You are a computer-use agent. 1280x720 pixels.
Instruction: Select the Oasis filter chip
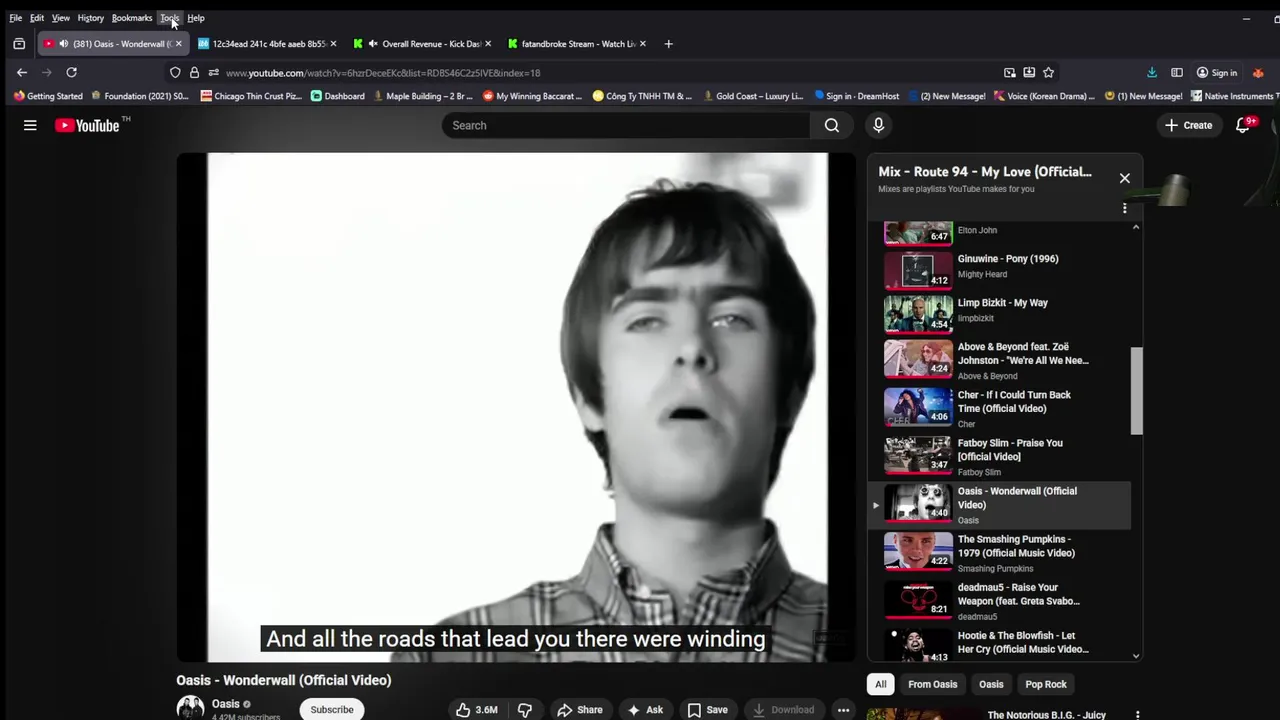[991, 685]
